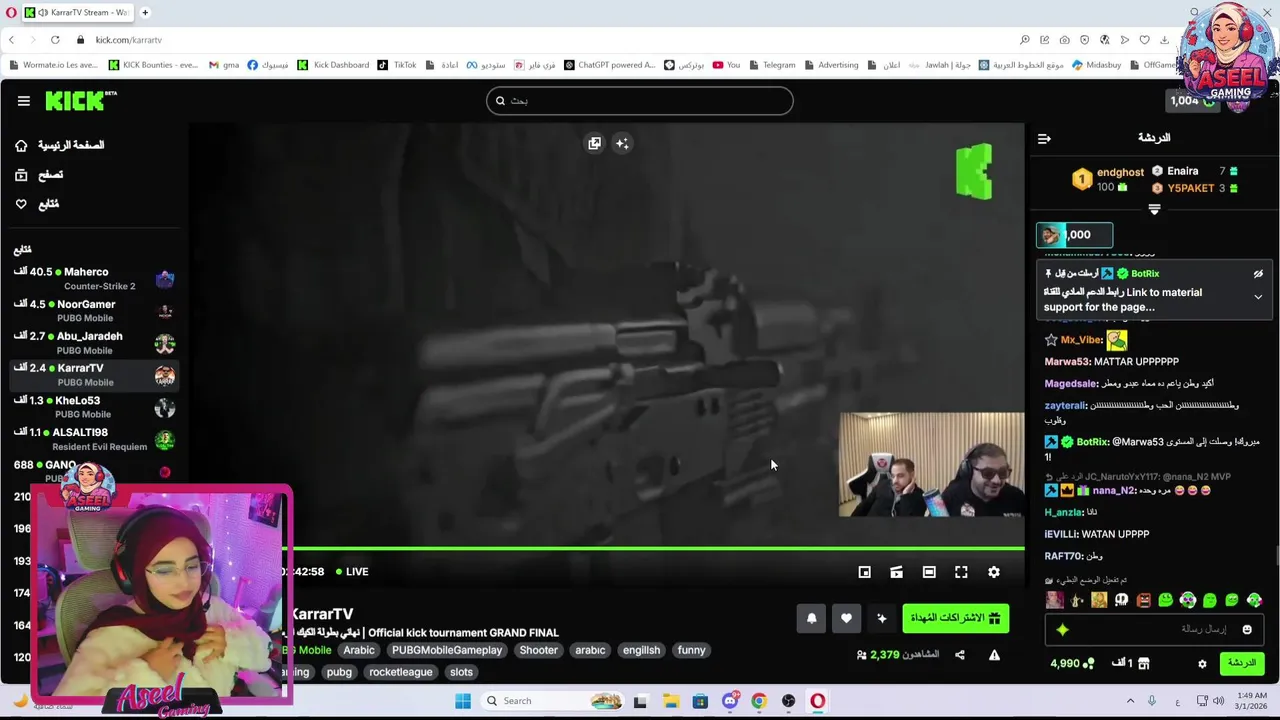1280x720 pixels.
Task: Select the slots tag
Action: coord(461,672)
